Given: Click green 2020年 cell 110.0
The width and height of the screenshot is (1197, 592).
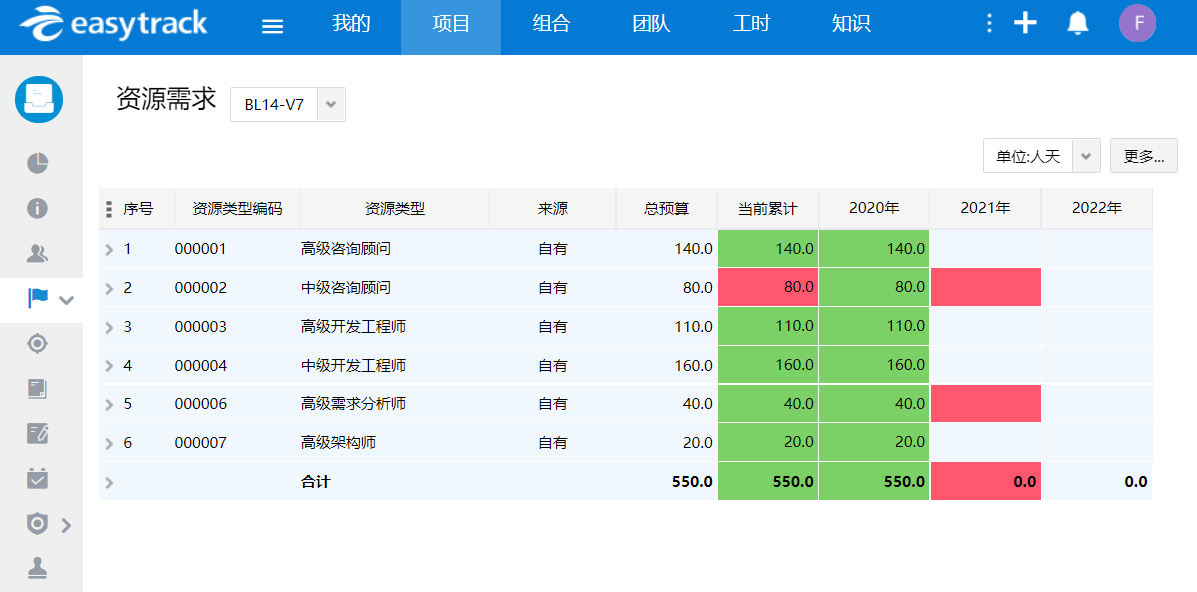Looking at the screenshot, I should tap(874, 326).
